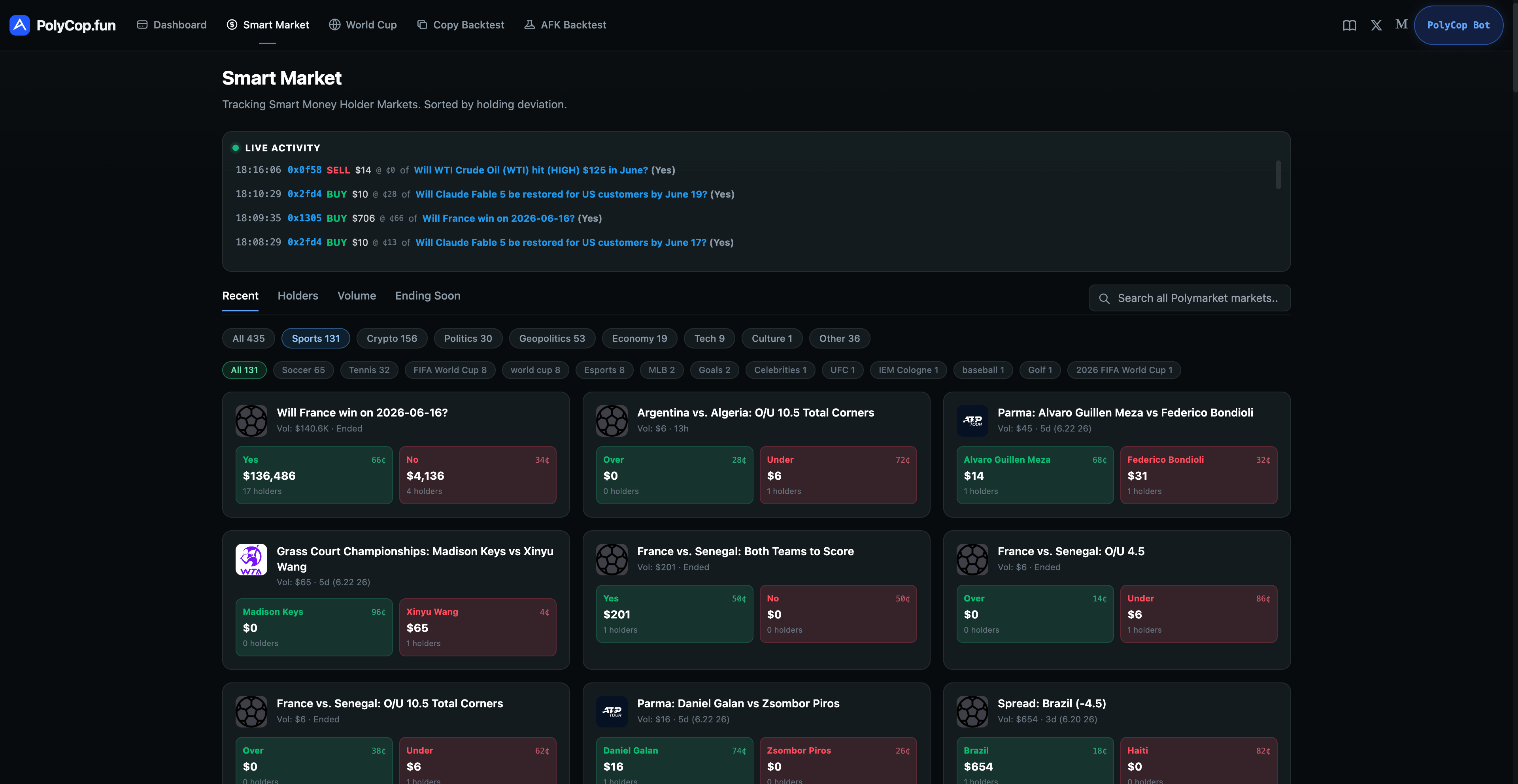
Task: Click soccer ball icon for O/U 10.5 Total Corners France
Action: (252, 712)
